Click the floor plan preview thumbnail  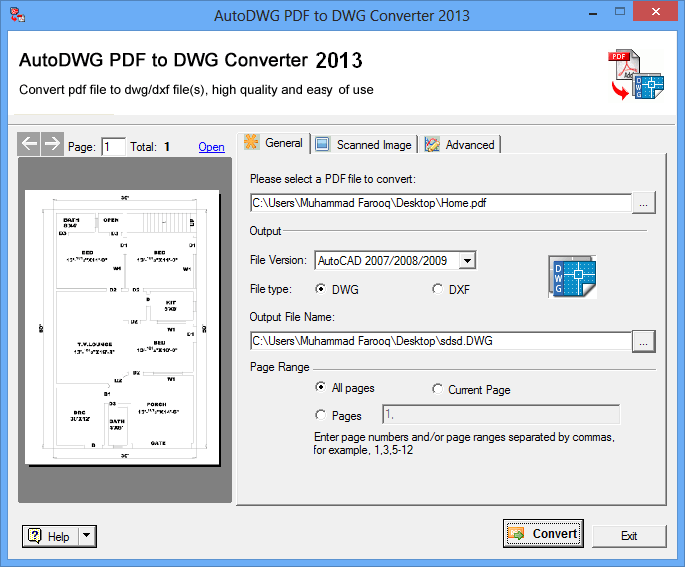point(122,327)
